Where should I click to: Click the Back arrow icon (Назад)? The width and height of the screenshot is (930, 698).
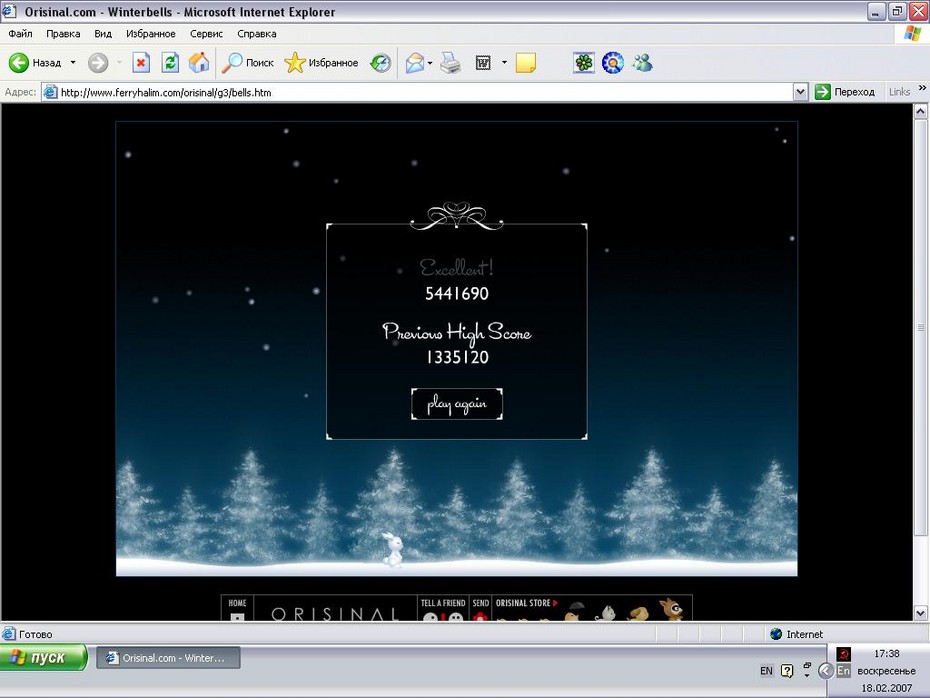18,62
